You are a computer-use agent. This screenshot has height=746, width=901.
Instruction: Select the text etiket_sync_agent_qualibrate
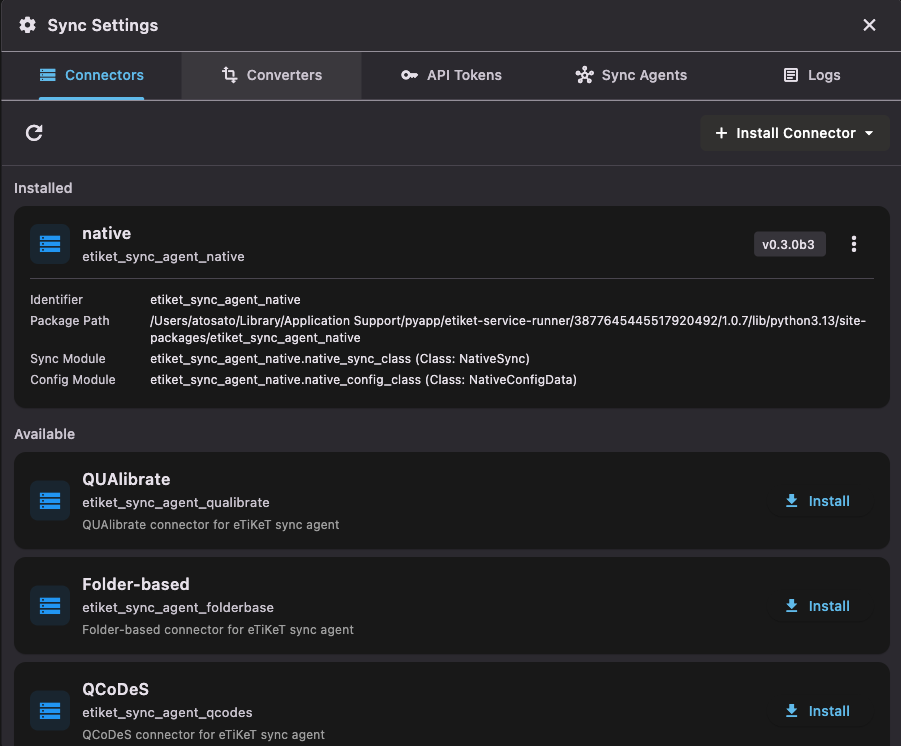pyautogui.click(x=175, y=503)
